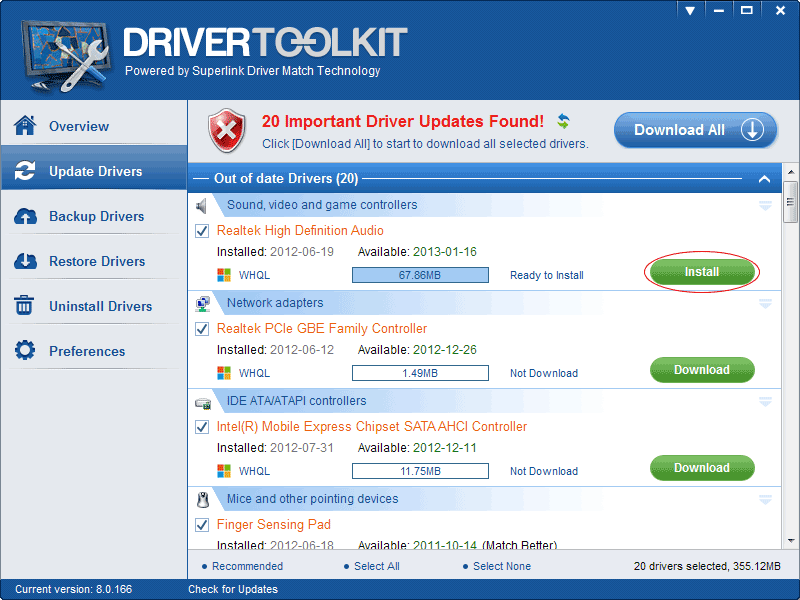Image resolution: width=800 pixels, height=600 pixels.
Task: Click the Current version: 8.0.166 text
Action: [73, 589]
